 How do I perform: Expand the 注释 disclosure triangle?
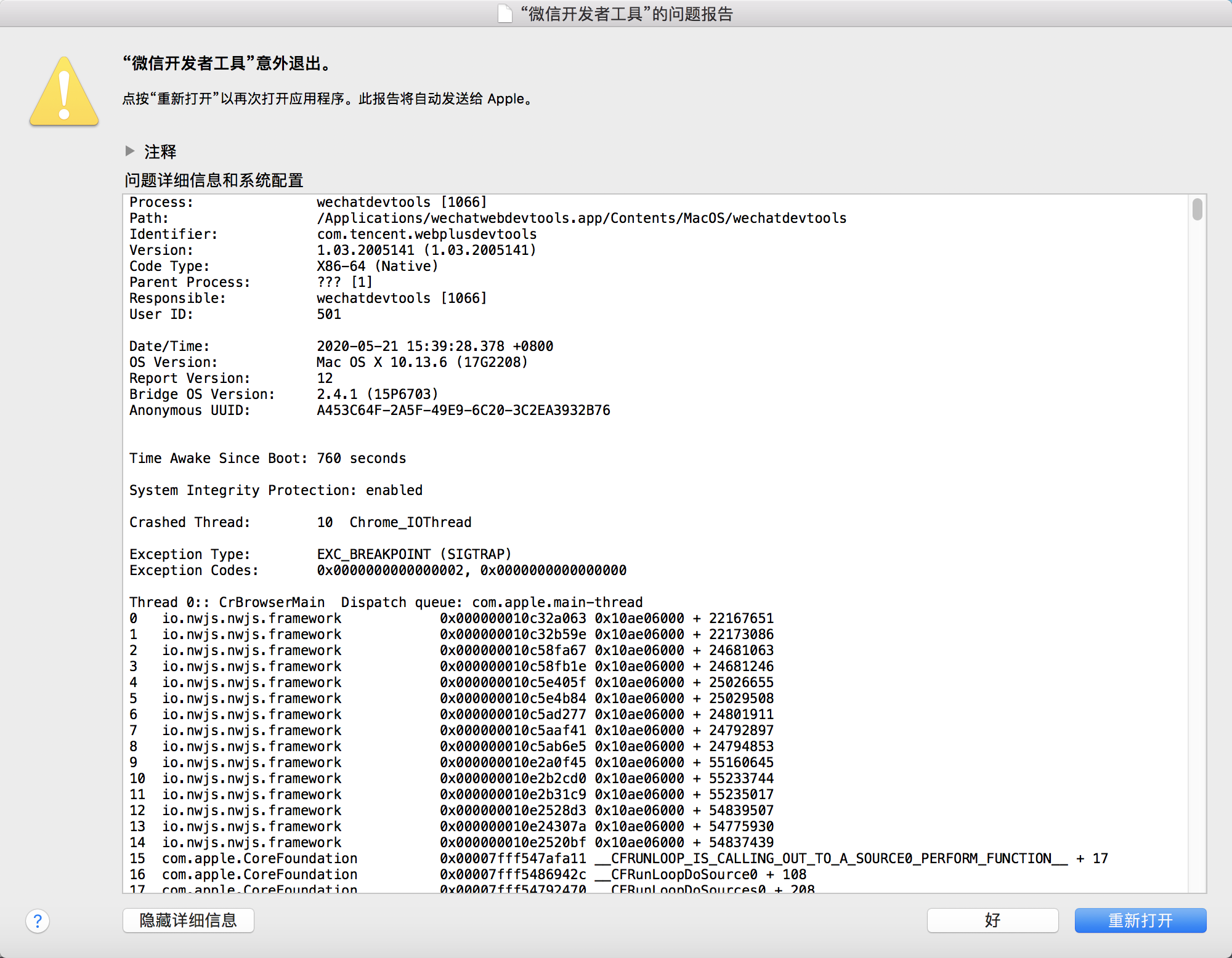(129, 151)
